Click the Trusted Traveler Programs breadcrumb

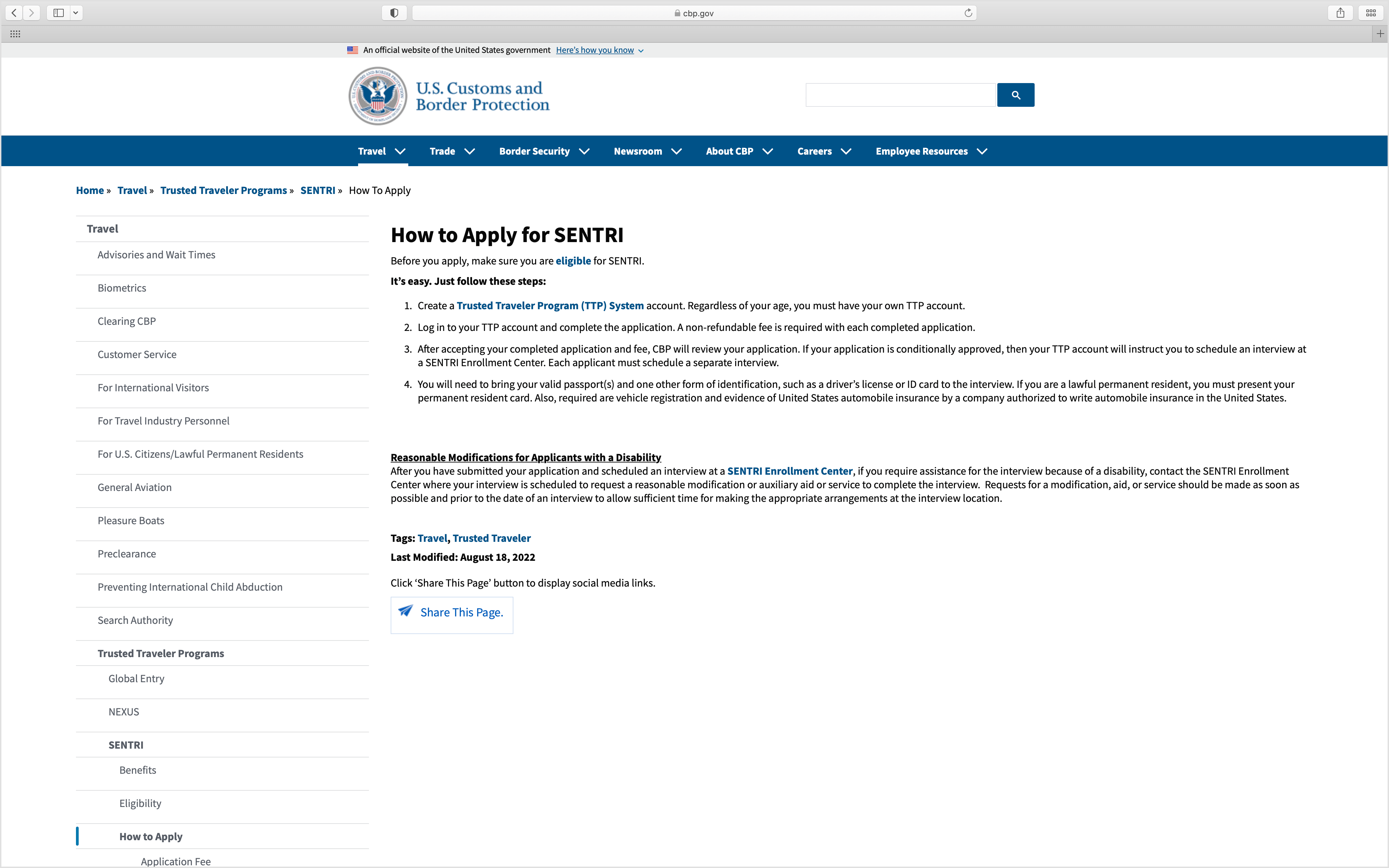223,190
